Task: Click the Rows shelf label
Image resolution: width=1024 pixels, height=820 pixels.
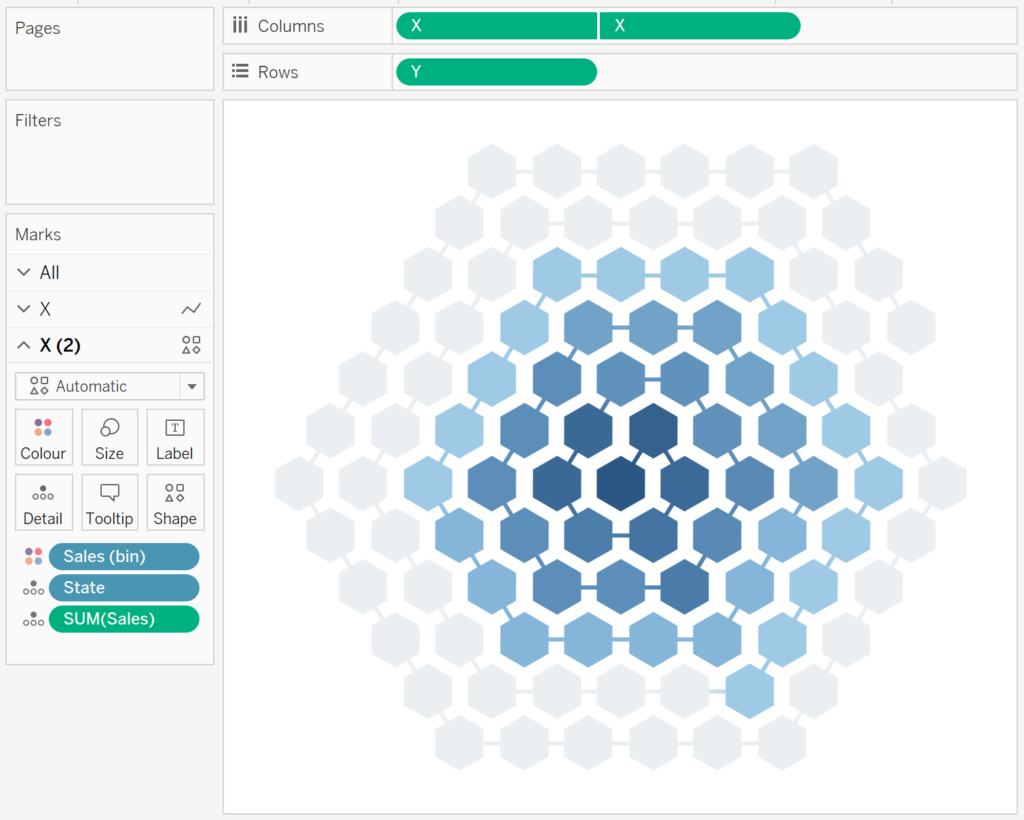Action: (x=278, y=72)
